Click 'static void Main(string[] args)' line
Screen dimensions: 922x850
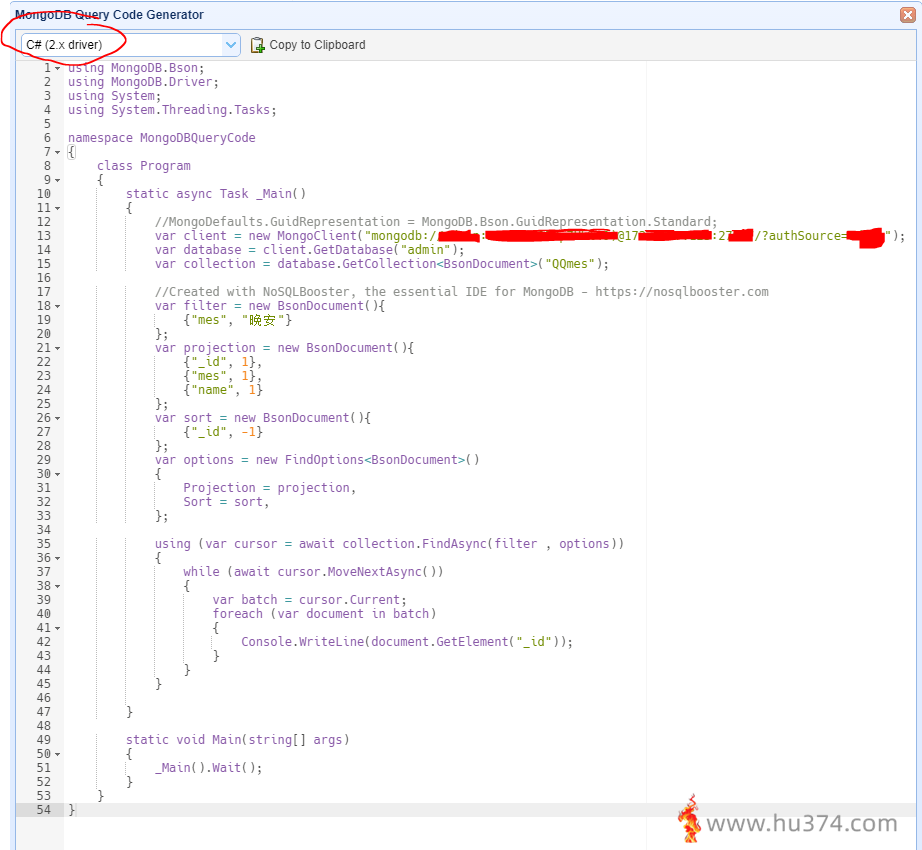point(238,739)
